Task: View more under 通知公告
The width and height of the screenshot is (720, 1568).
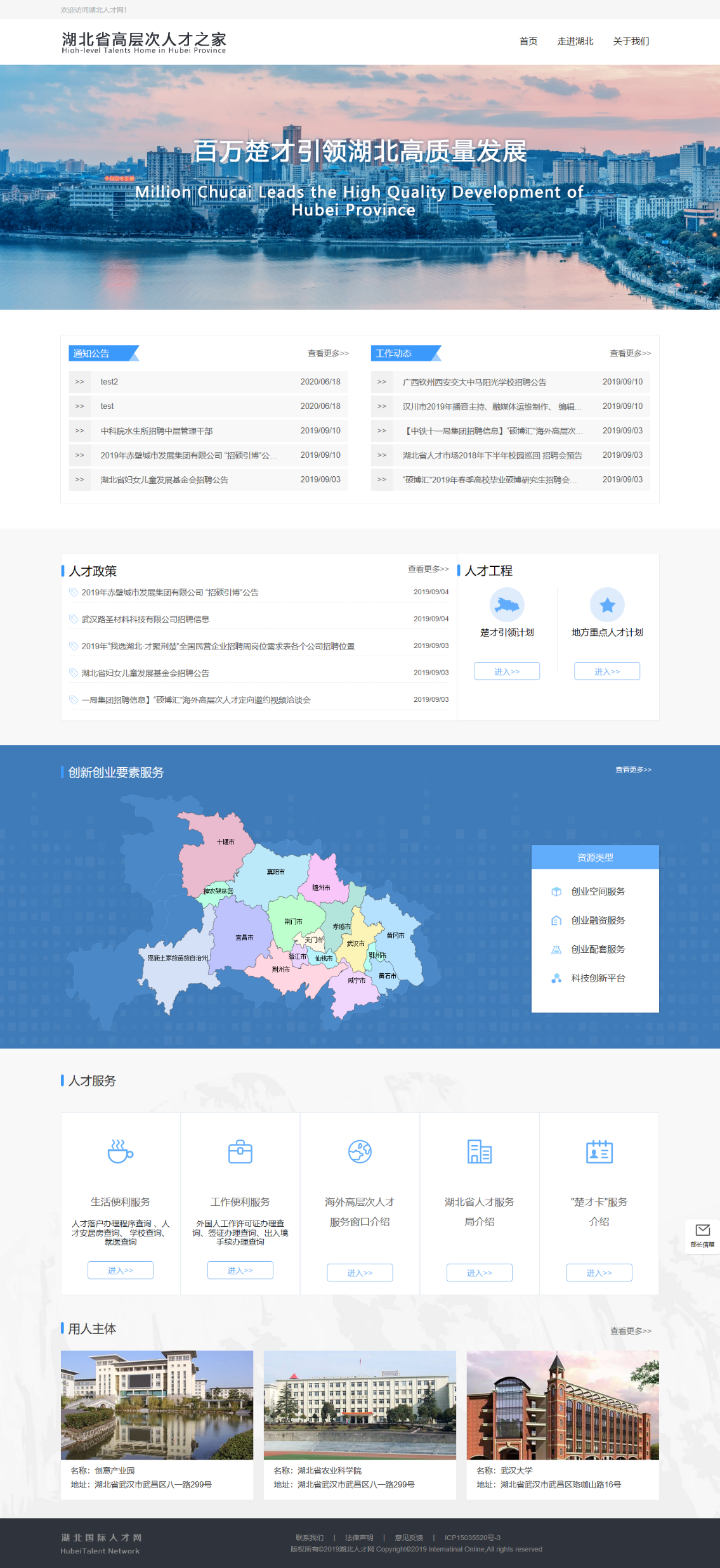Action: pos(328,353)
